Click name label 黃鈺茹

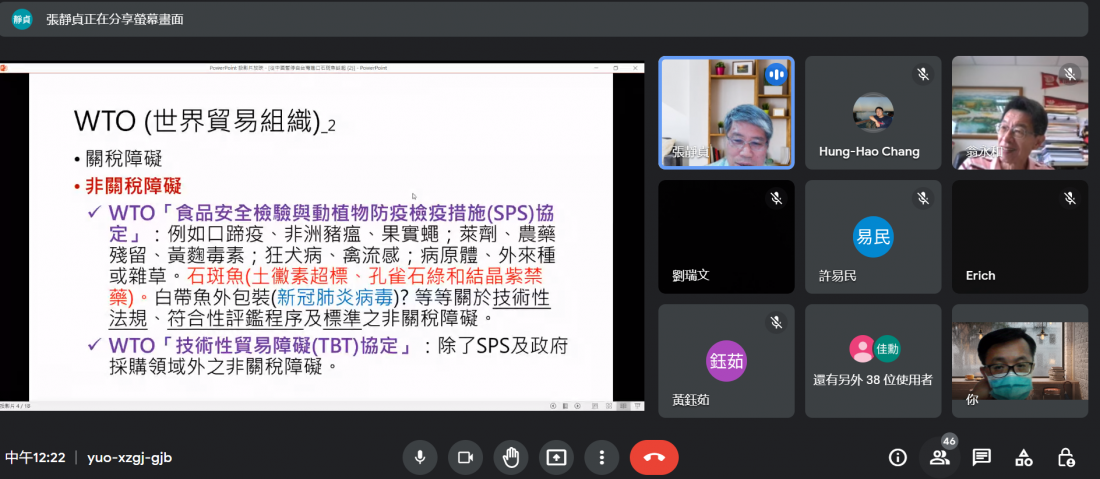coord(691,400)
